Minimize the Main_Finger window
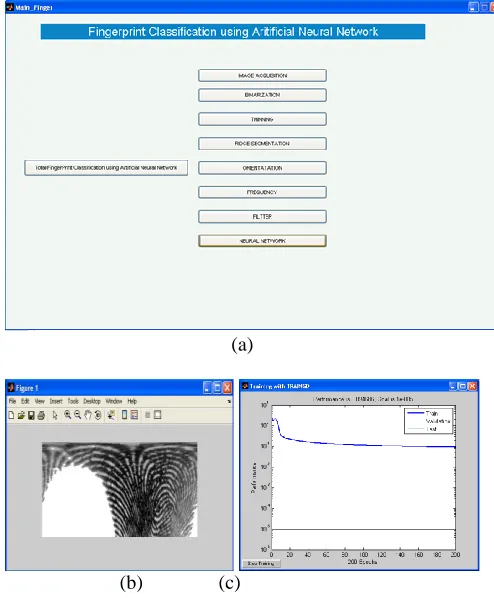The image size is (494, 598). (x=473, y=7)
